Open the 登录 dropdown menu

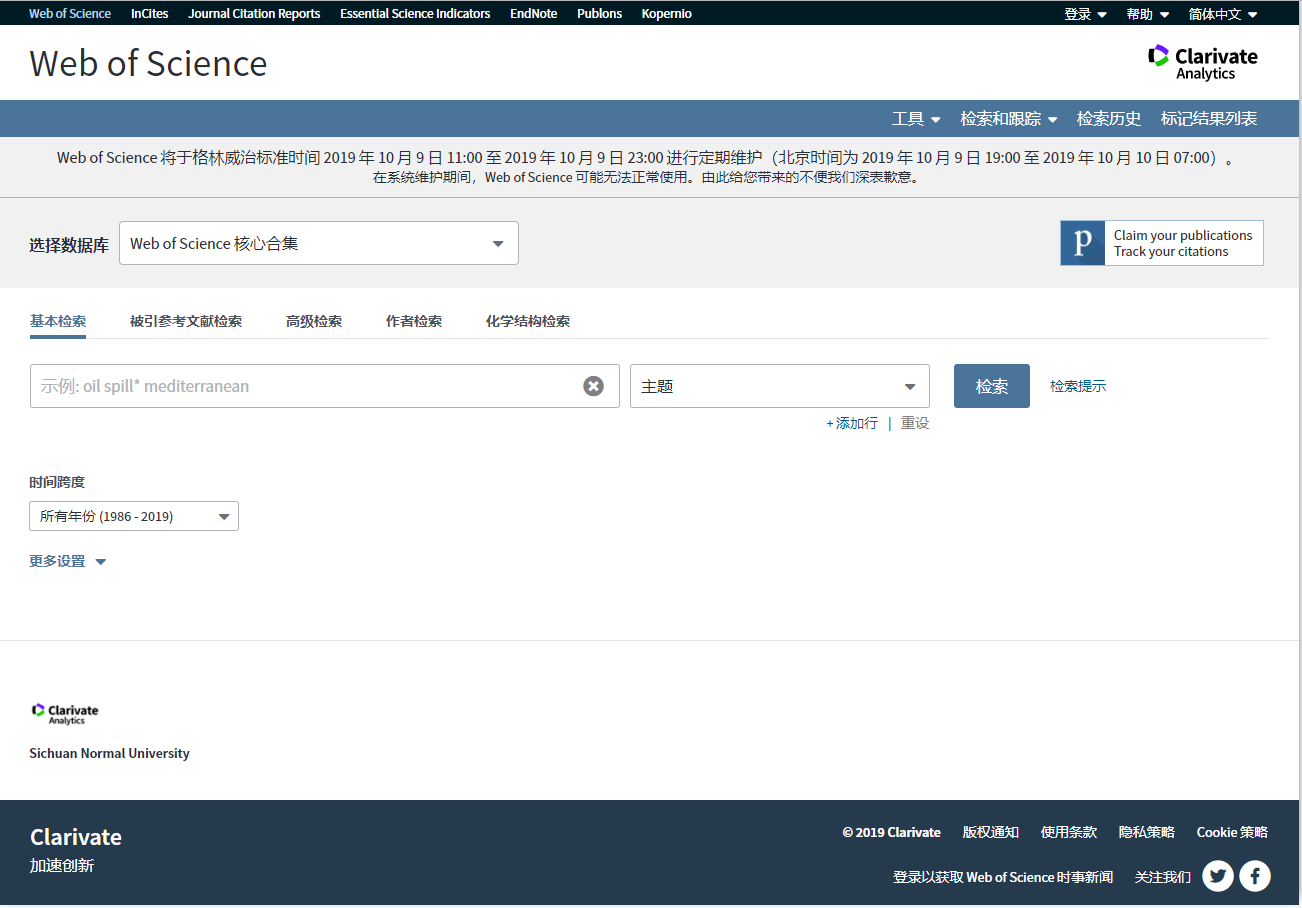[x=1085, y=14]
